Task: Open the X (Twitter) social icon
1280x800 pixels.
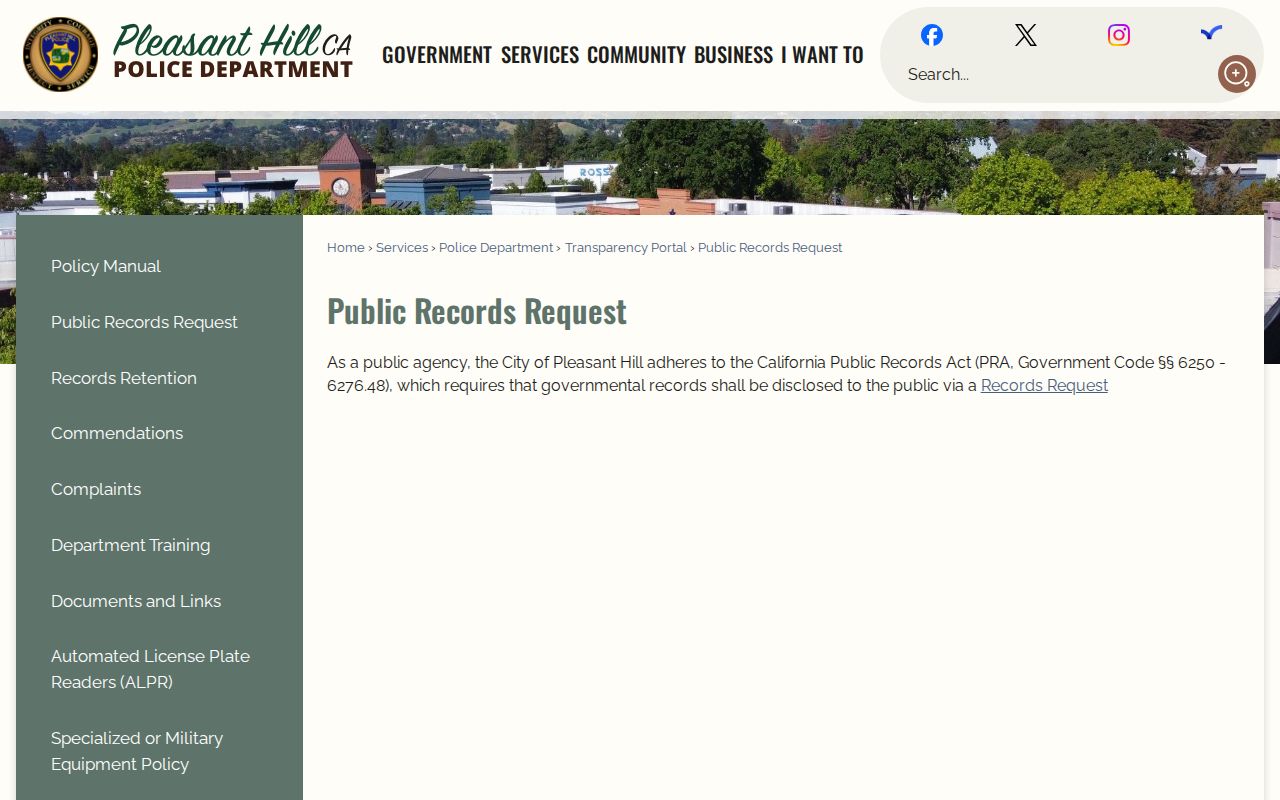Action: click(1026, 35)
